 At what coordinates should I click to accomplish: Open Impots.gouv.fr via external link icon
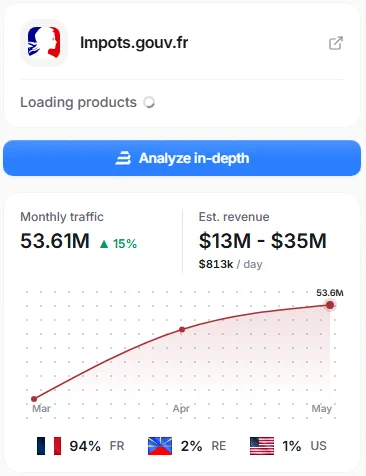[336, 43]
